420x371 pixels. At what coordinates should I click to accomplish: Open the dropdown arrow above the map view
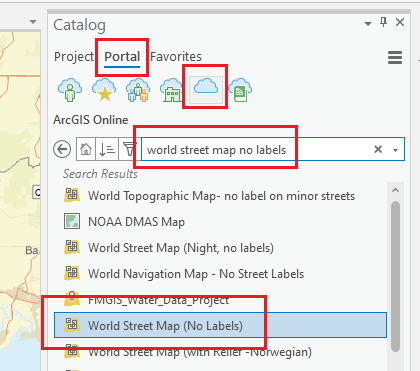(x=33, y=22)
